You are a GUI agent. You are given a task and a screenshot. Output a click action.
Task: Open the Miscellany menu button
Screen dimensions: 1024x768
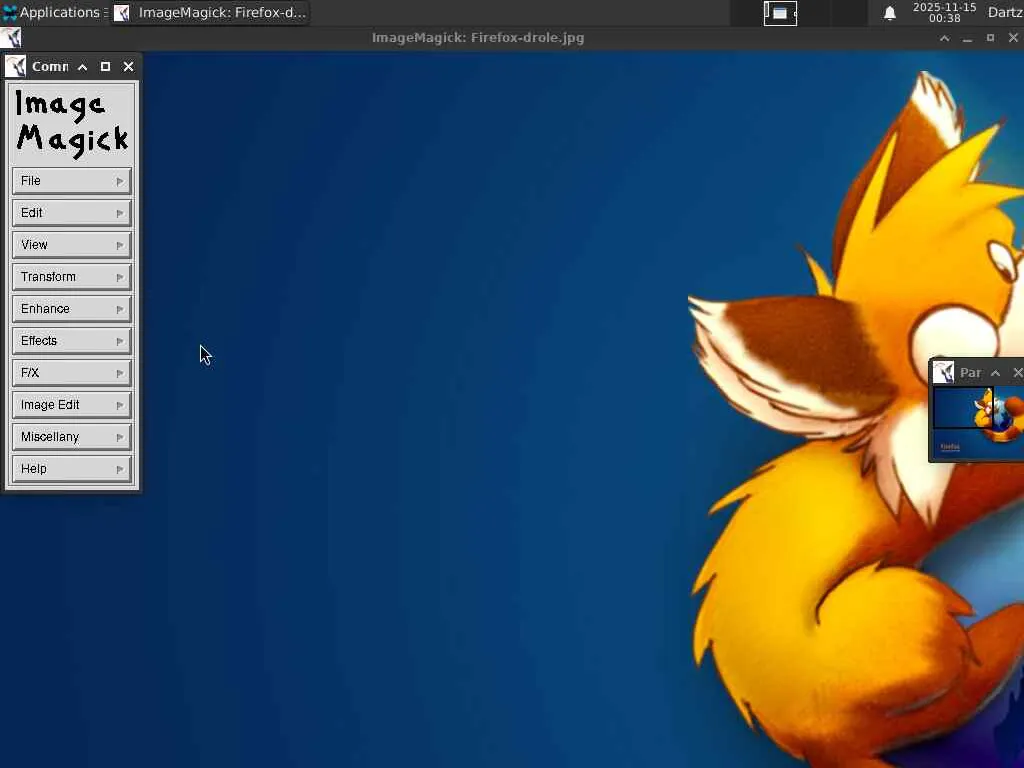72,437
